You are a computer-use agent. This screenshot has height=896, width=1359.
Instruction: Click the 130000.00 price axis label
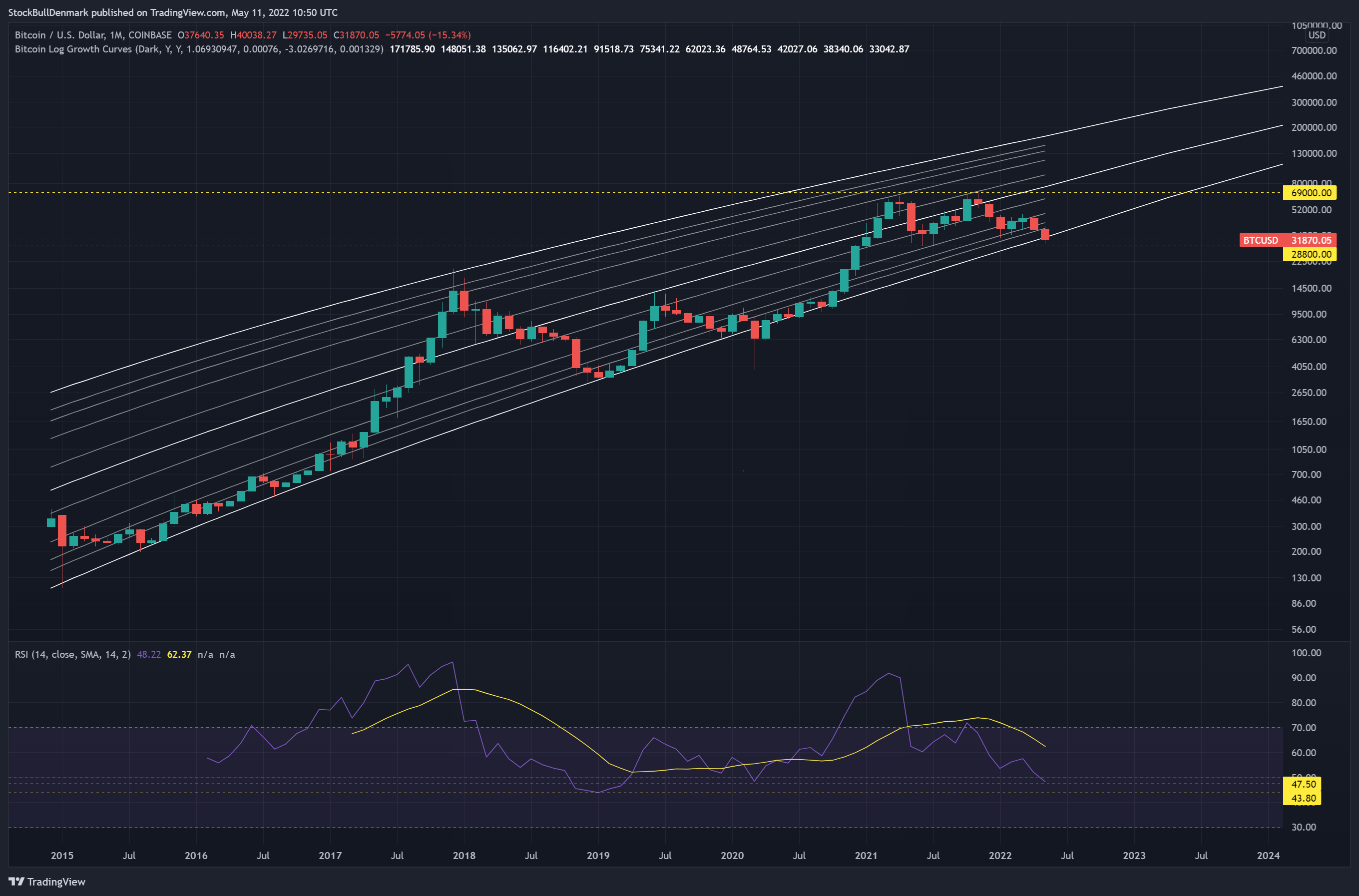1314,153
